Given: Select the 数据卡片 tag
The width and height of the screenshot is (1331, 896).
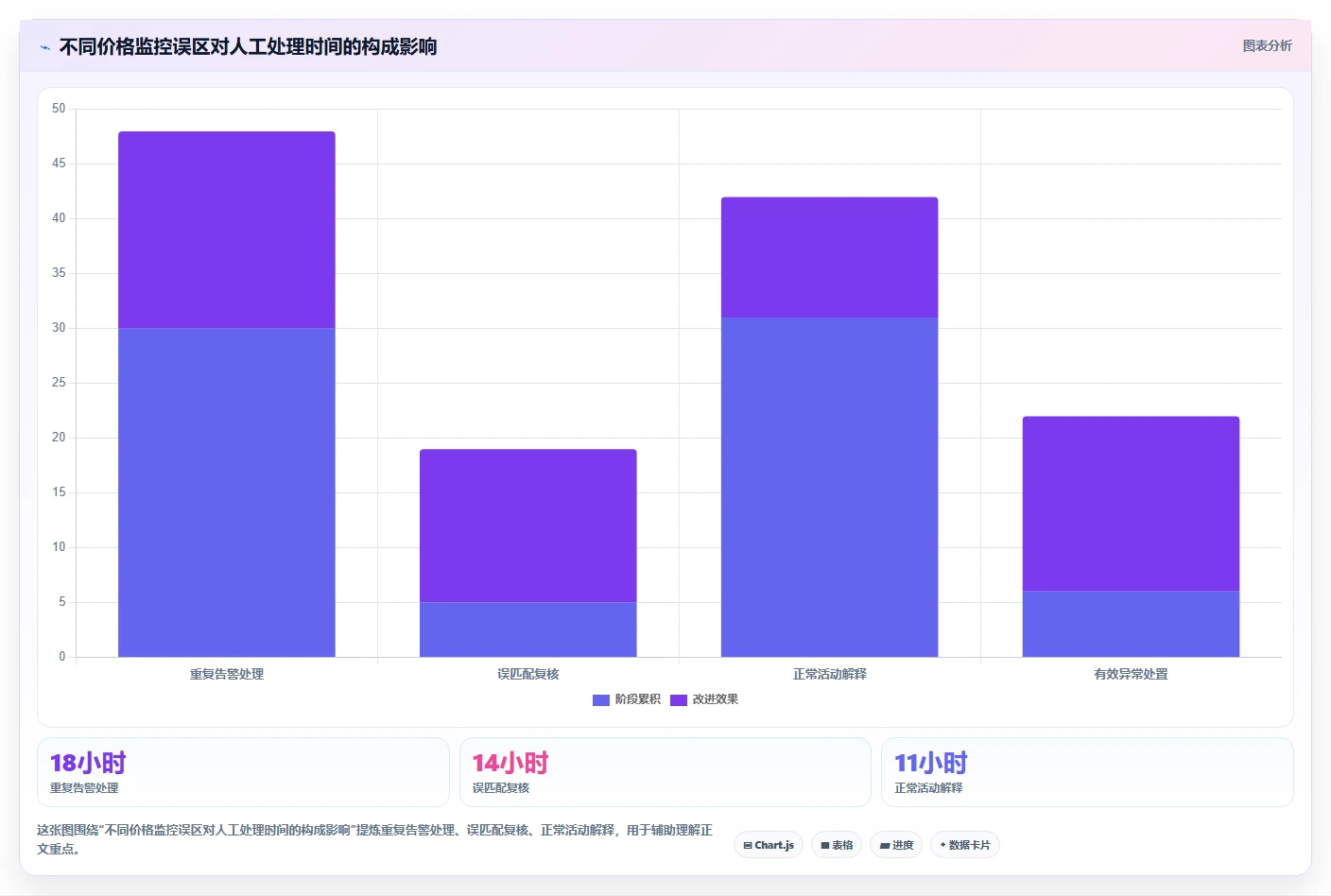Looking at the screenshot, I should tap(965, 845).
